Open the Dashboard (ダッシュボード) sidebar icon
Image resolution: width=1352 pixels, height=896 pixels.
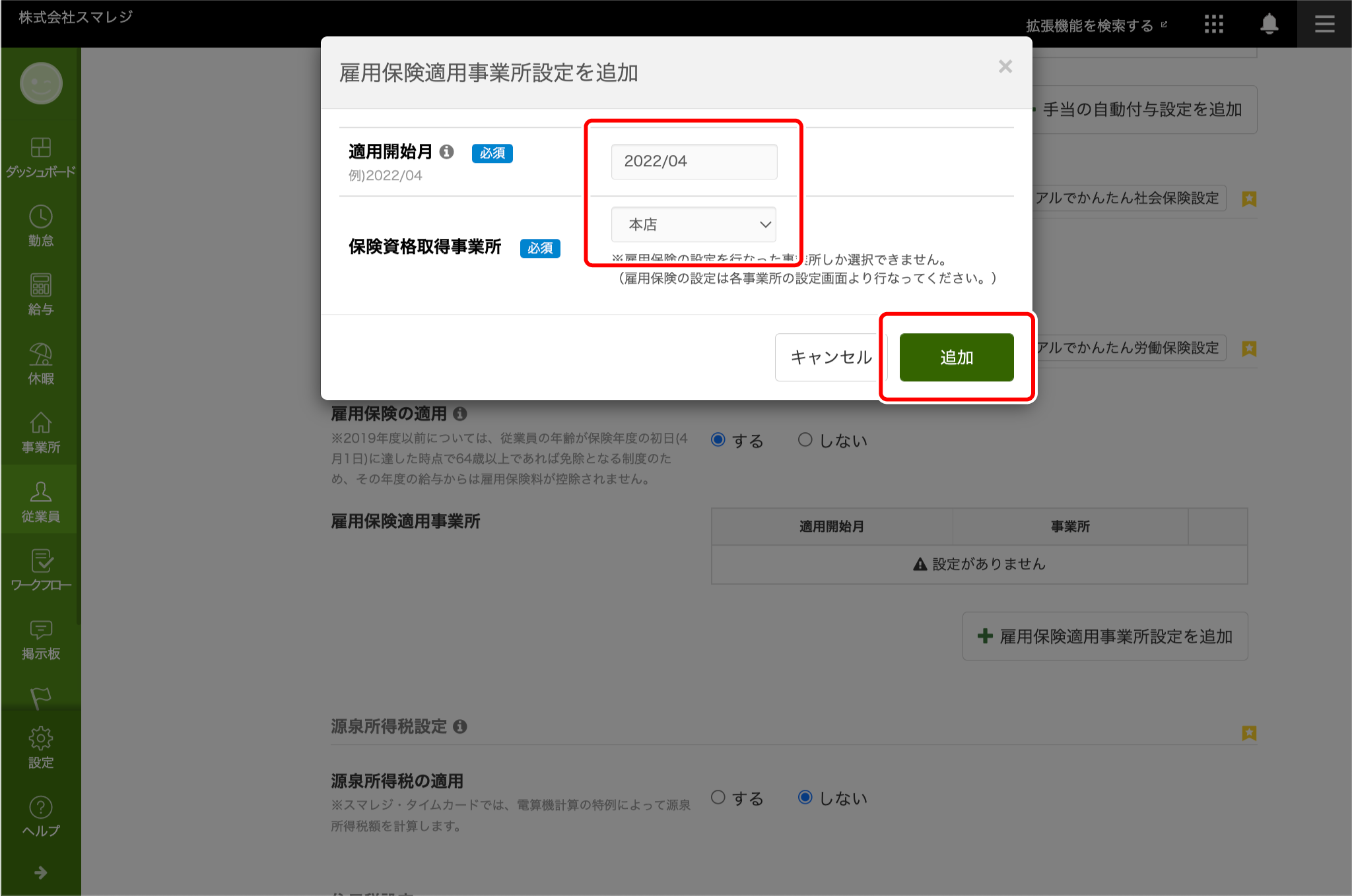point(40,148)
